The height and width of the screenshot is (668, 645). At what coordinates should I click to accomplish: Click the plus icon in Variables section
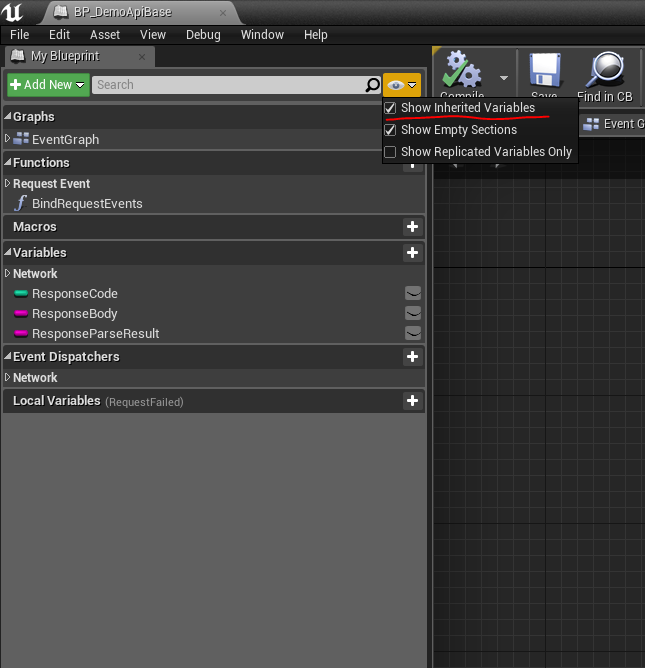pyautogui.click(x=412, y=253)
